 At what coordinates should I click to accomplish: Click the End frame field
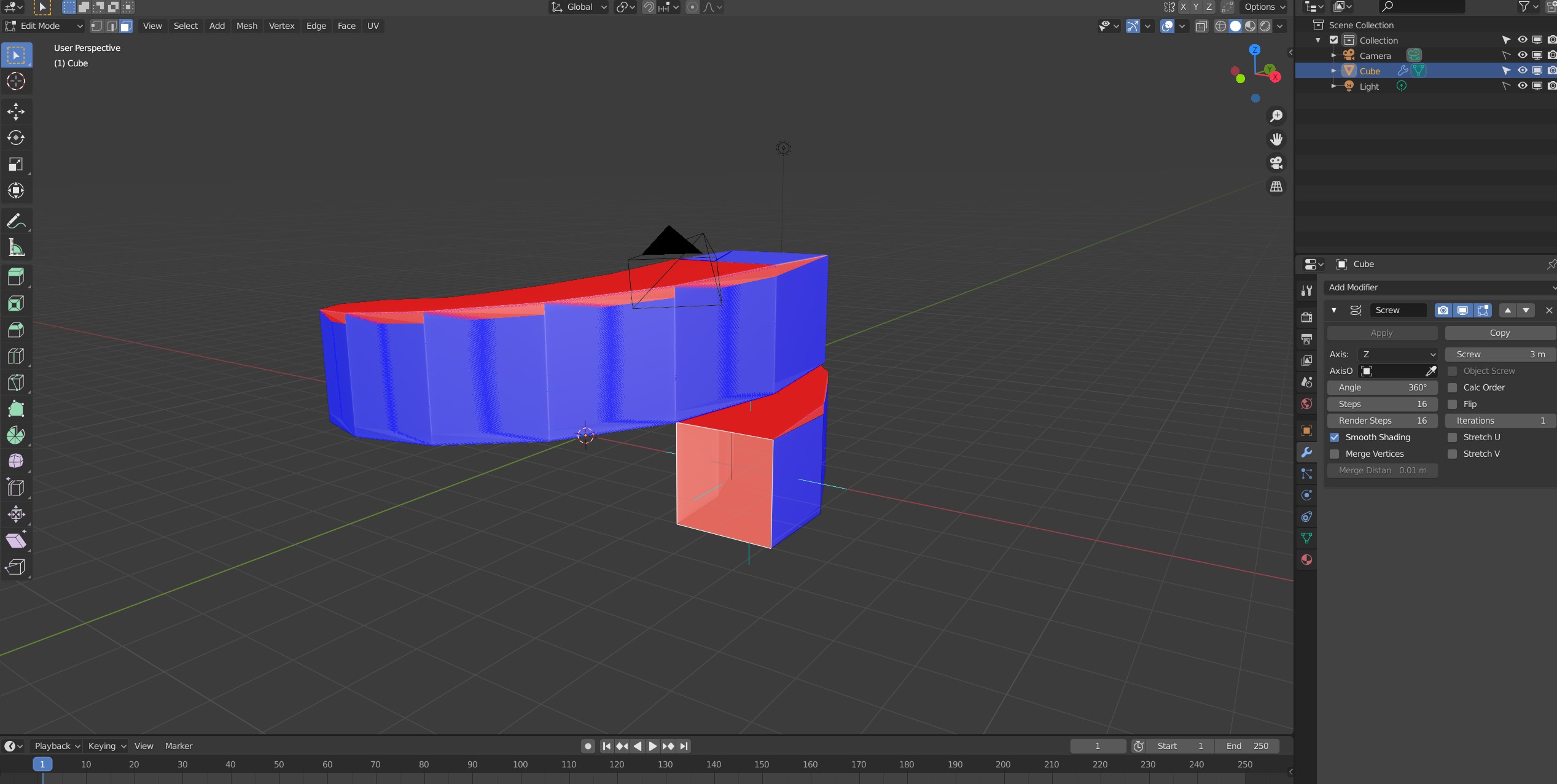1247,746
